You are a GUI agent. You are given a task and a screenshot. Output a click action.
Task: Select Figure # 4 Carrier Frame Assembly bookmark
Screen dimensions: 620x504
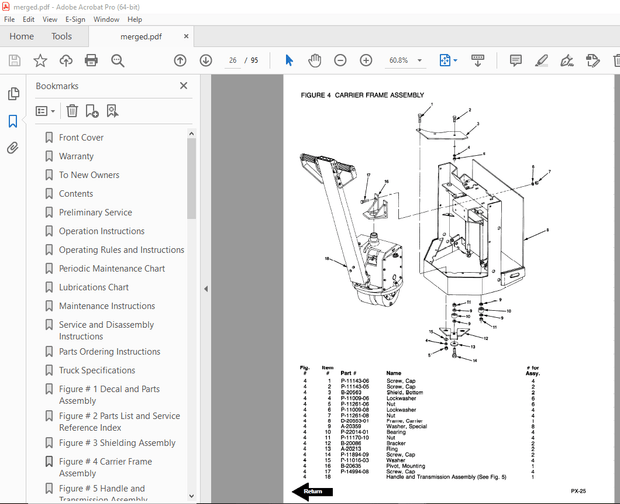click(x=105, y=467)
